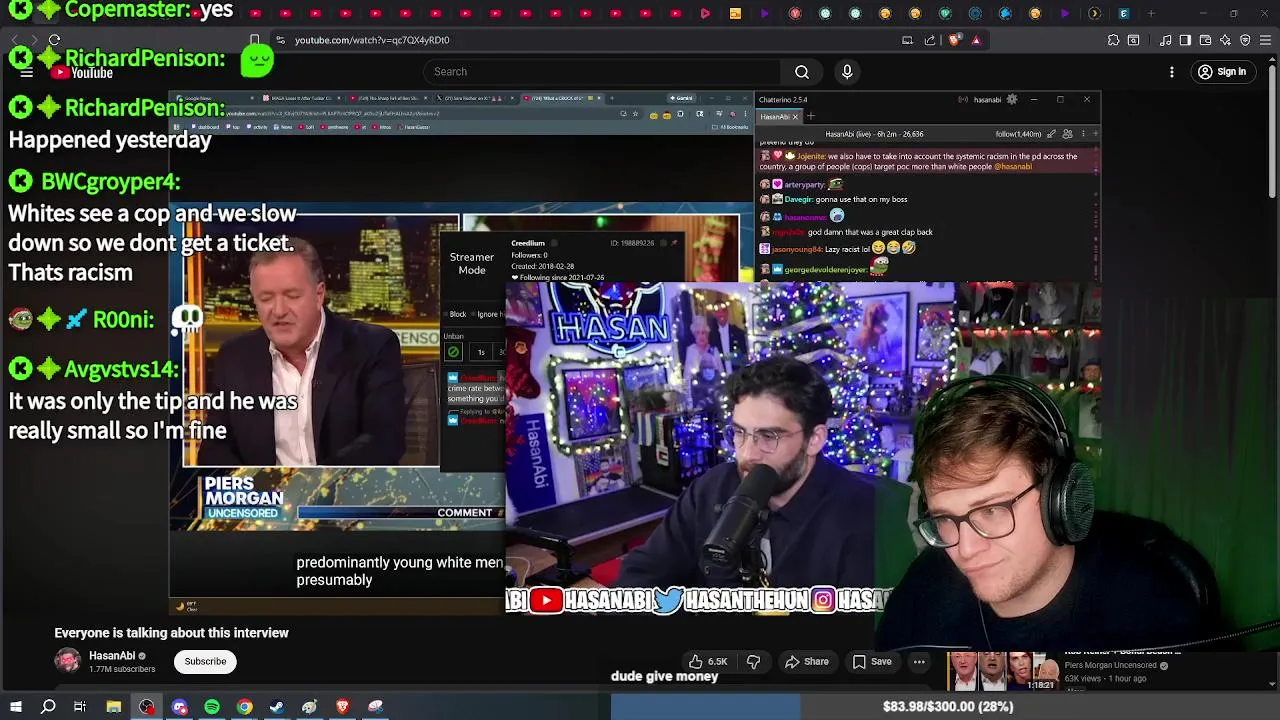Screen dimensions: 1280x720
Task: Open Brave Wallet icon in toolbar
Action: tap(1205, 40)
